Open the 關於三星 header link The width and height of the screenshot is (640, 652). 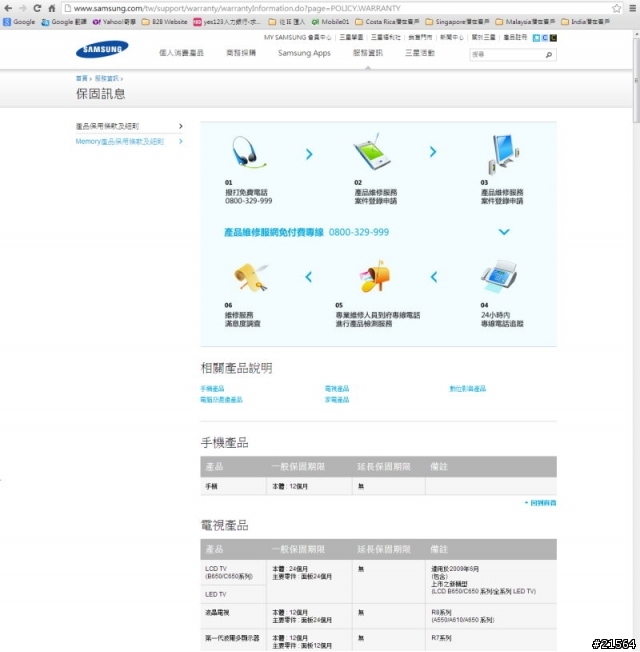[483, 37]
